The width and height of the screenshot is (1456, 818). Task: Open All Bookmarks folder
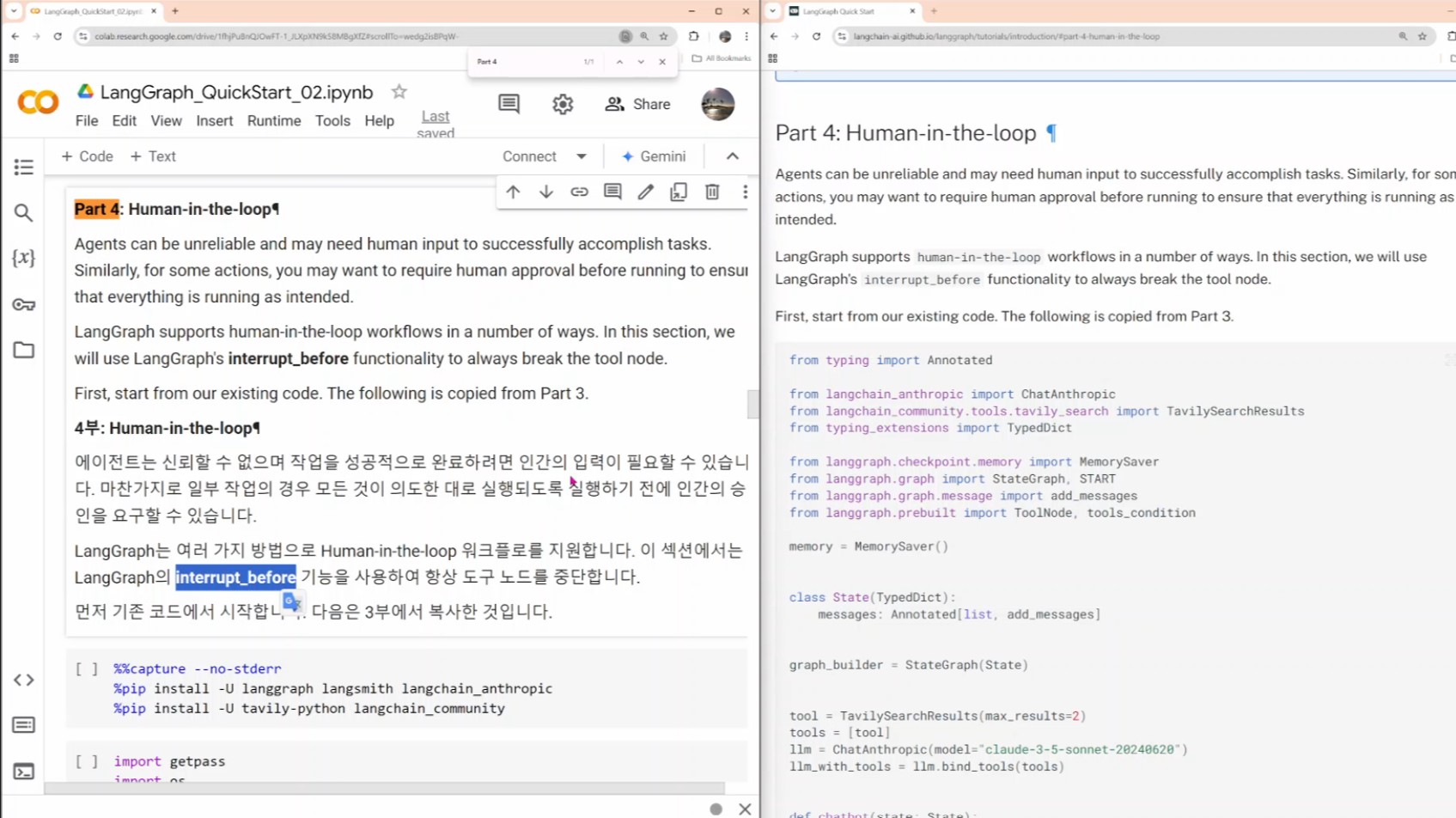[x=722, y=58]
